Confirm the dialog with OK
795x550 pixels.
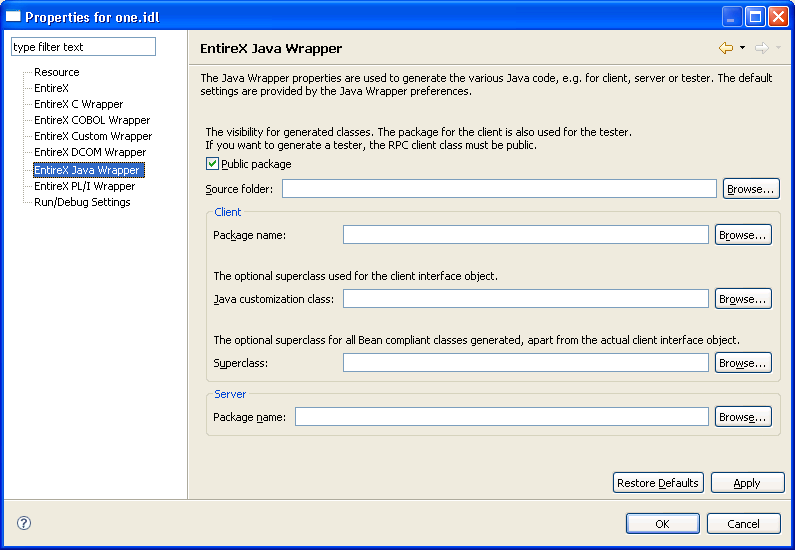tap(663, 524)
